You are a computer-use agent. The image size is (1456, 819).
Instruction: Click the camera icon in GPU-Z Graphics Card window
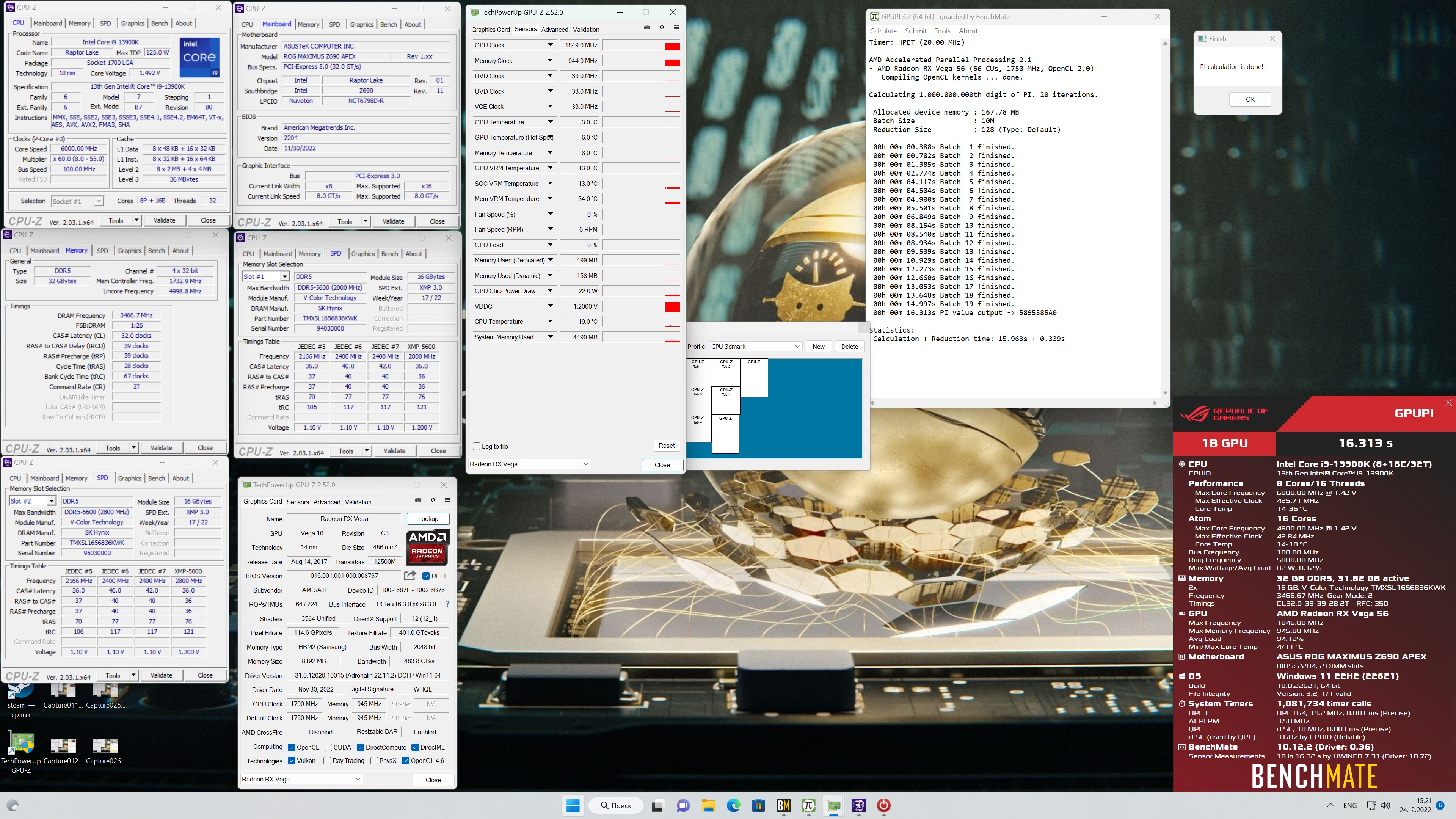pyautogui.click(x=418, y=500)
